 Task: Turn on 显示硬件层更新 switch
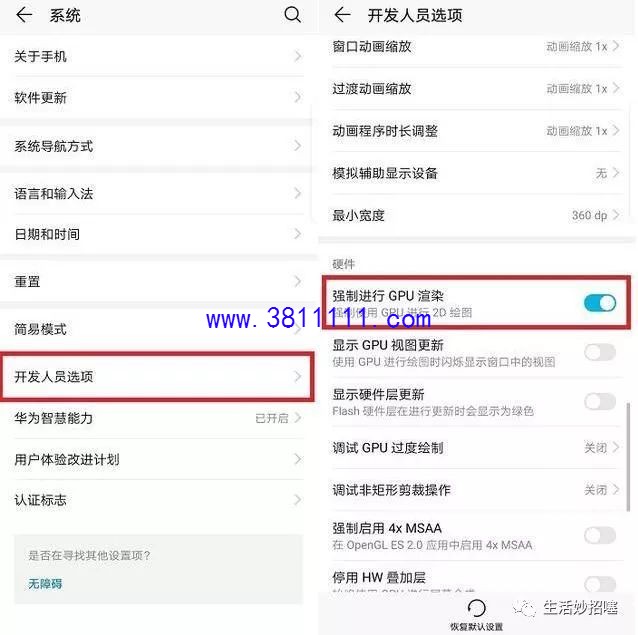600,402
